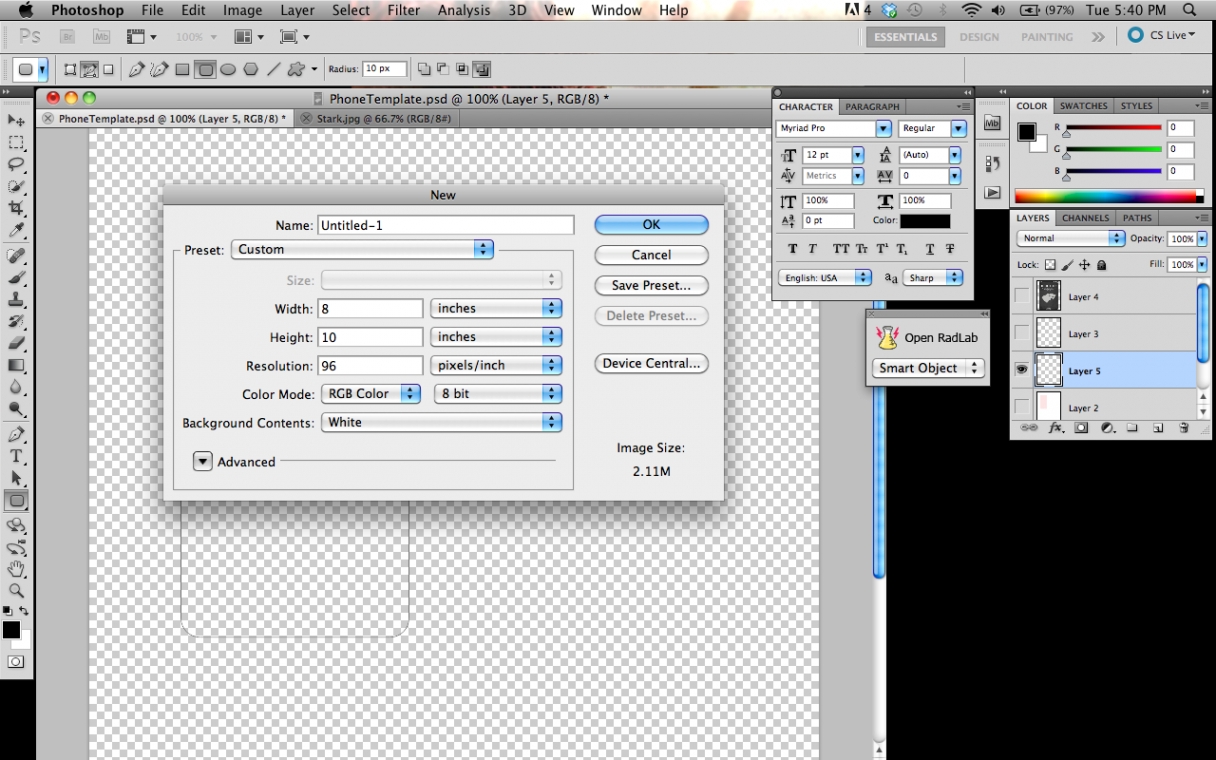Click the OK button in New dialog
The image size is (1216, 760).
tap(651, 225)
